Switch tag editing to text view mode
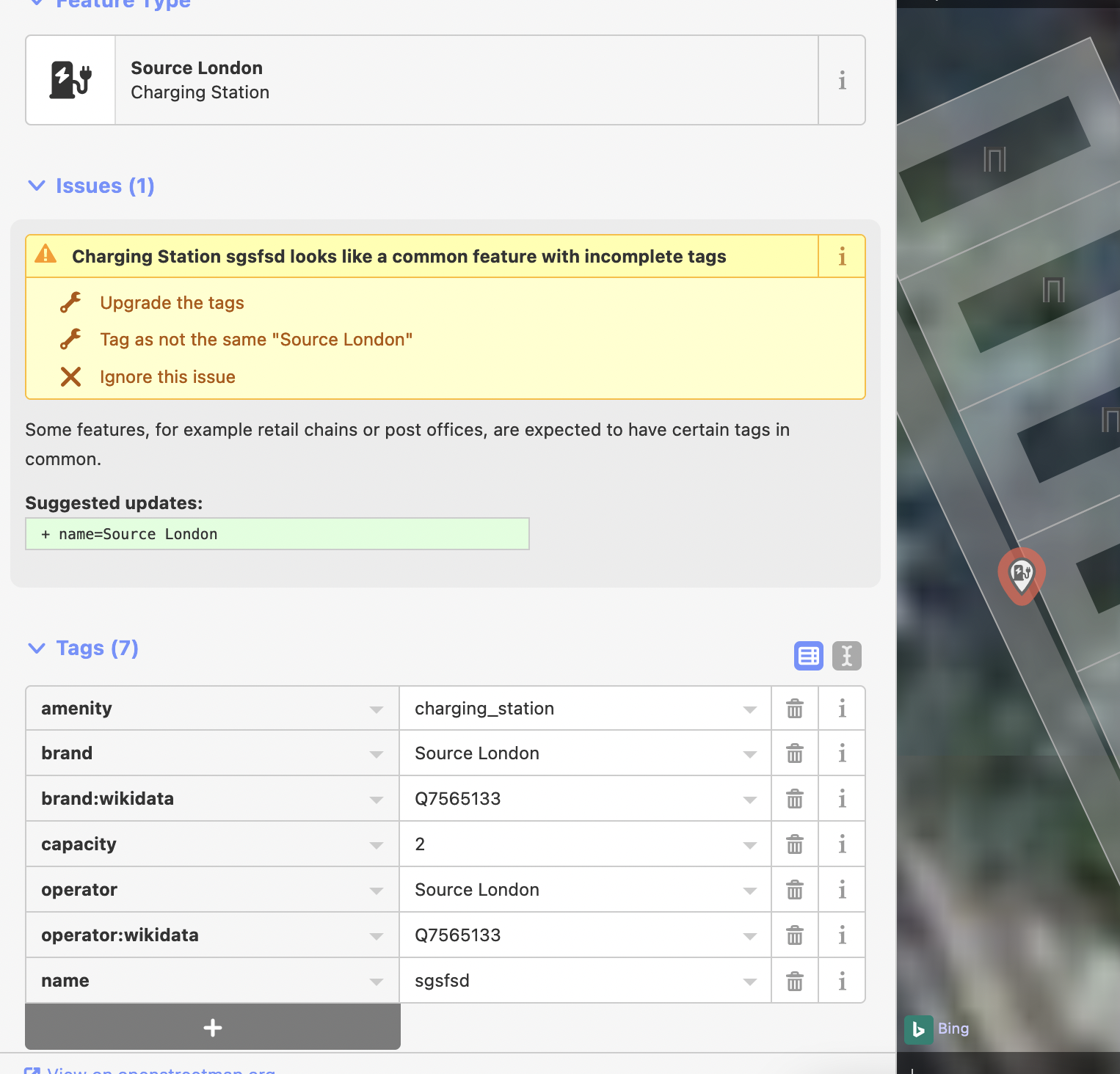This screenshot has height=1074, width=1120. [x=846, y=656]
